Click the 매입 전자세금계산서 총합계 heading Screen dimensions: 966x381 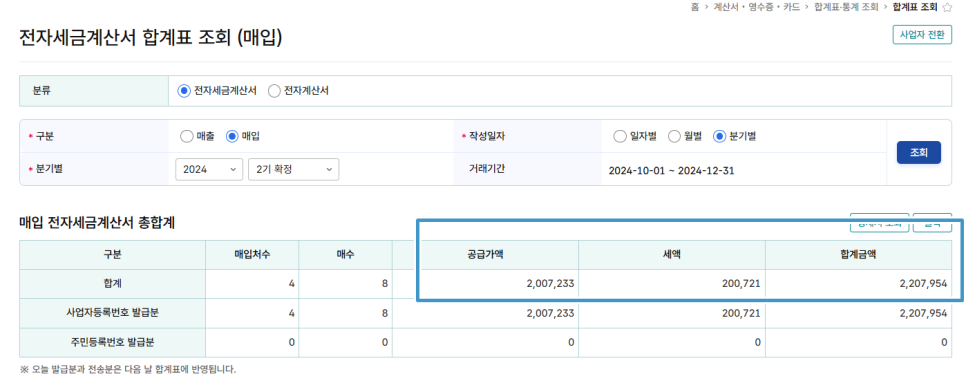point(97,223)
